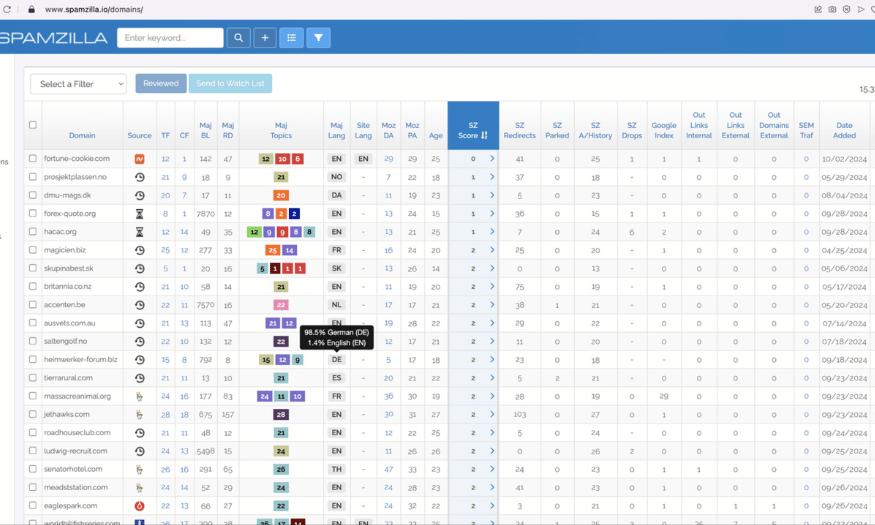Click the sort icon on SZ Score header

484,136
